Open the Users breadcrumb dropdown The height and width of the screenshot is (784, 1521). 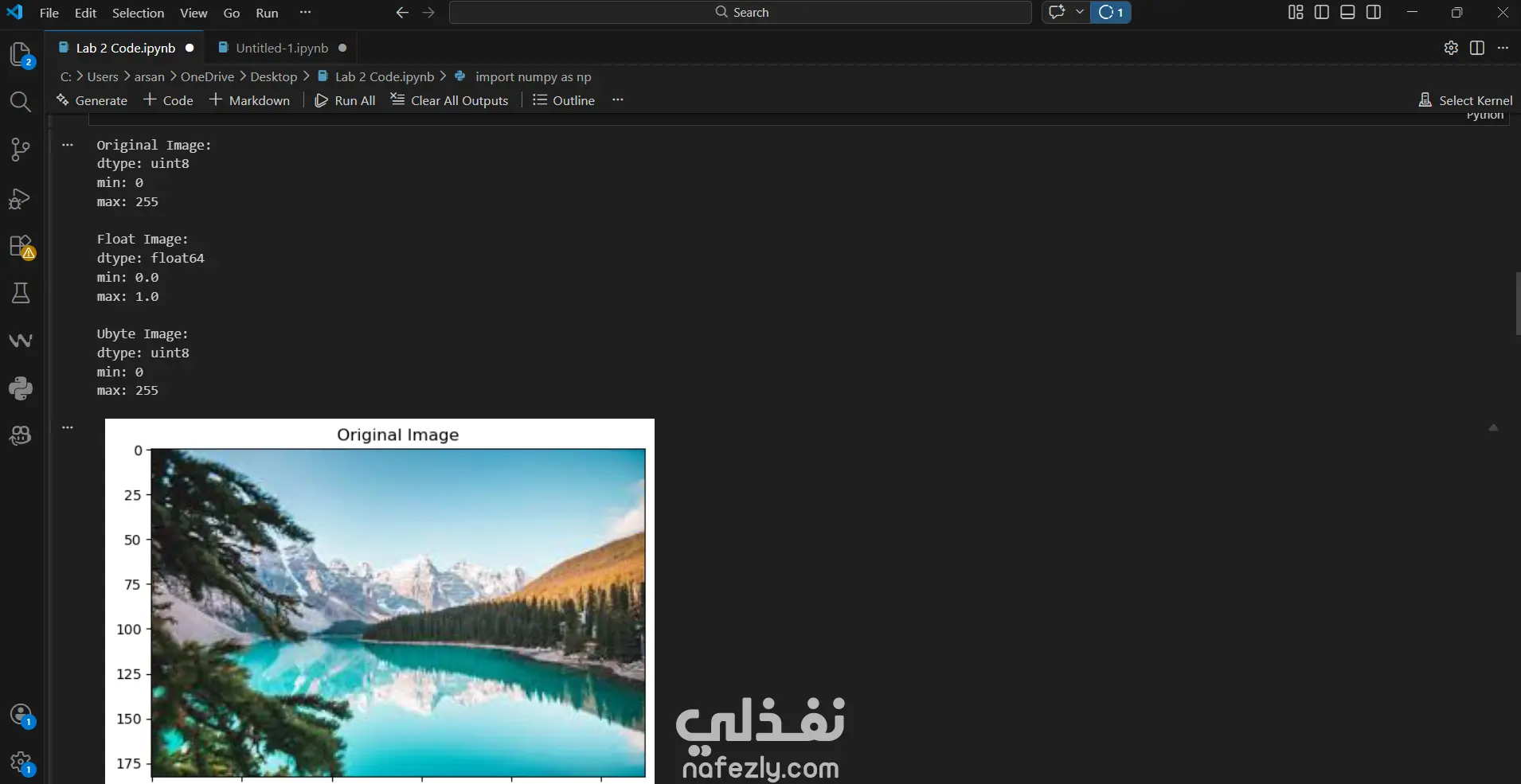103,76
